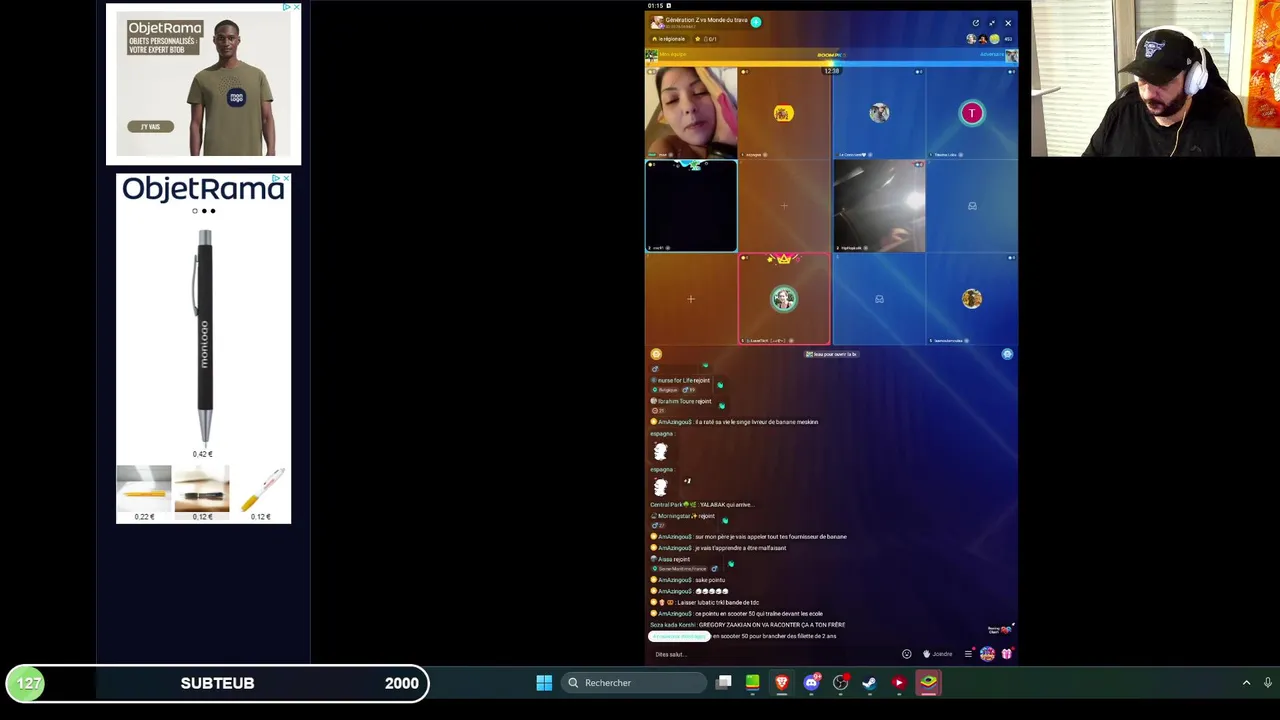This screenshot has height=720, width=1280.
Task: Open Le Concient's avatar seat
Action: click(x=878, y=113)
